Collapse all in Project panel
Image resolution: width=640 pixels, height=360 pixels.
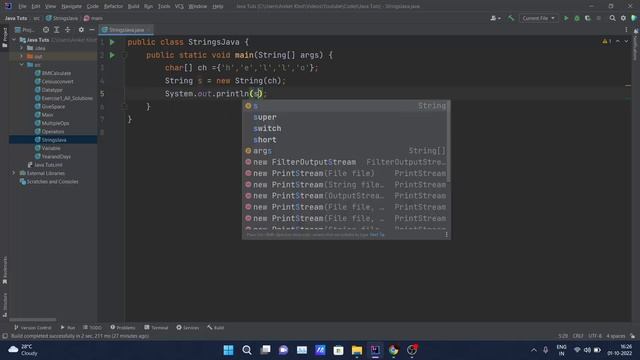pos(67,30)
